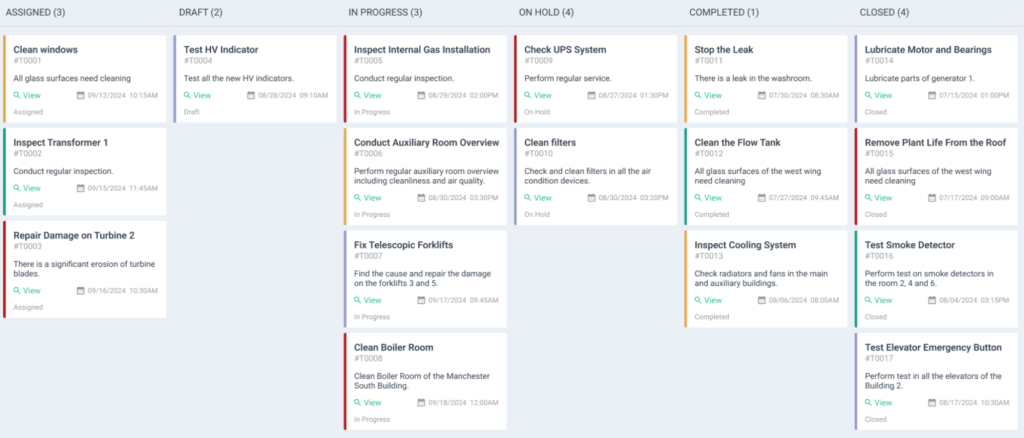Click description 'Perform regular service.'
The height and width of the screenshot is (438, 1024).
pos(568,78)
